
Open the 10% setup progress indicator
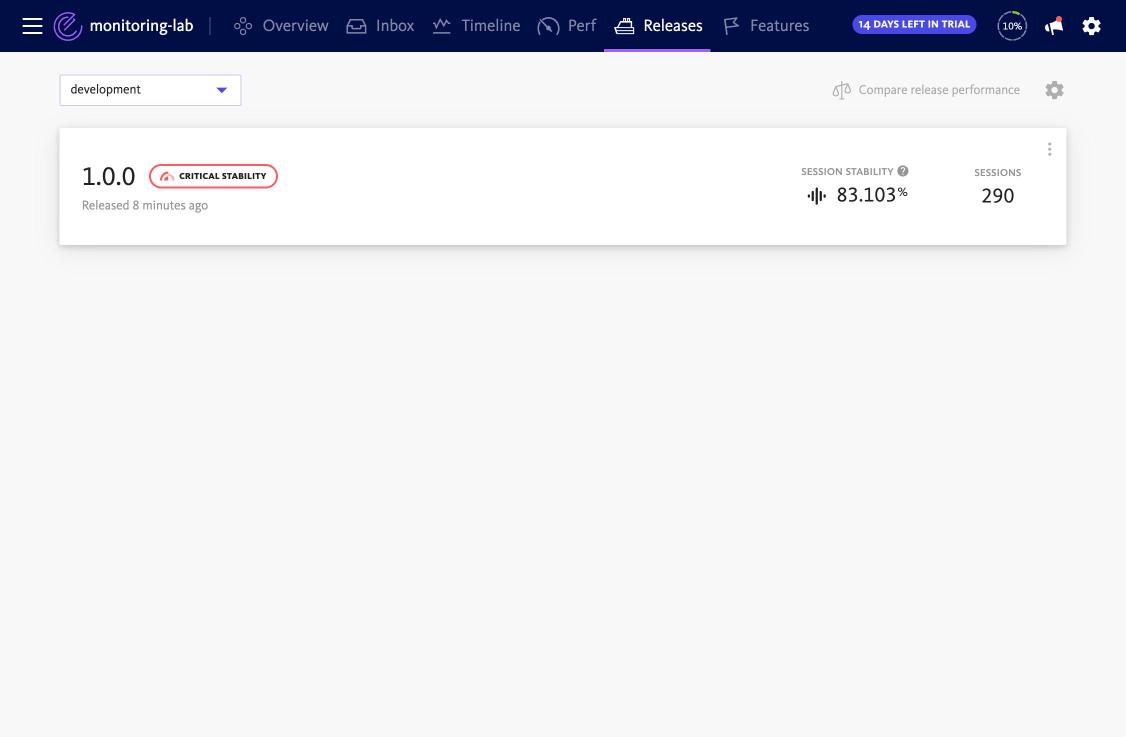tap(1012, 26)
